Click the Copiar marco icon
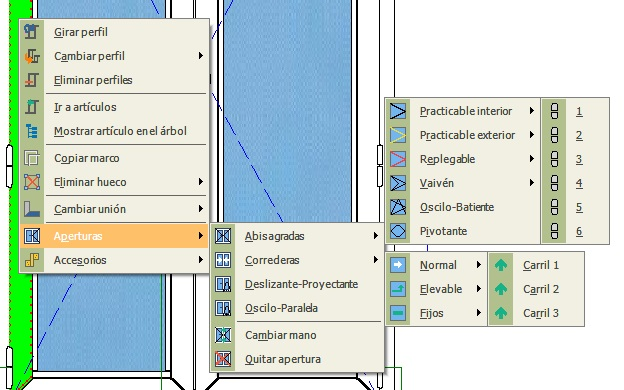Image resolution: width=624 pixels, height=390 pixels. coord(32,158)
